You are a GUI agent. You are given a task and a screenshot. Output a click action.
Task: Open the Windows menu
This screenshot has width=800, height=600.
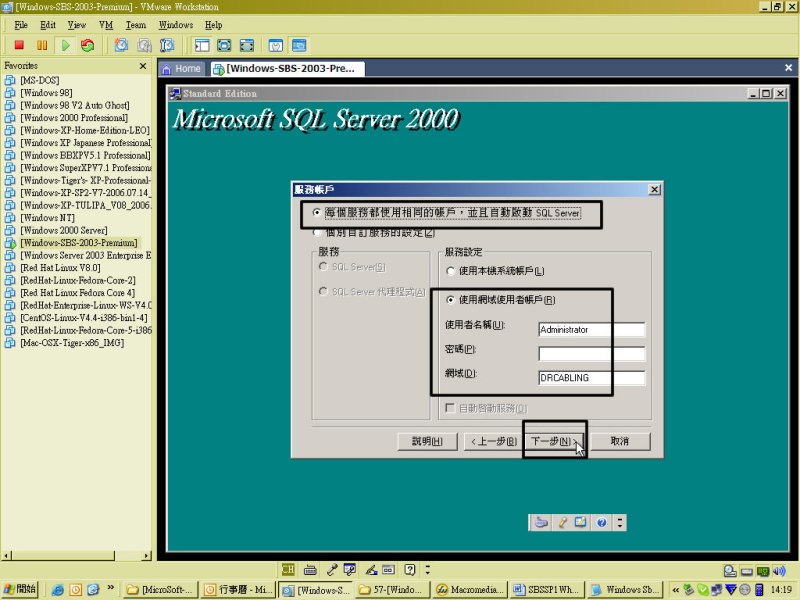coord(176,25)
